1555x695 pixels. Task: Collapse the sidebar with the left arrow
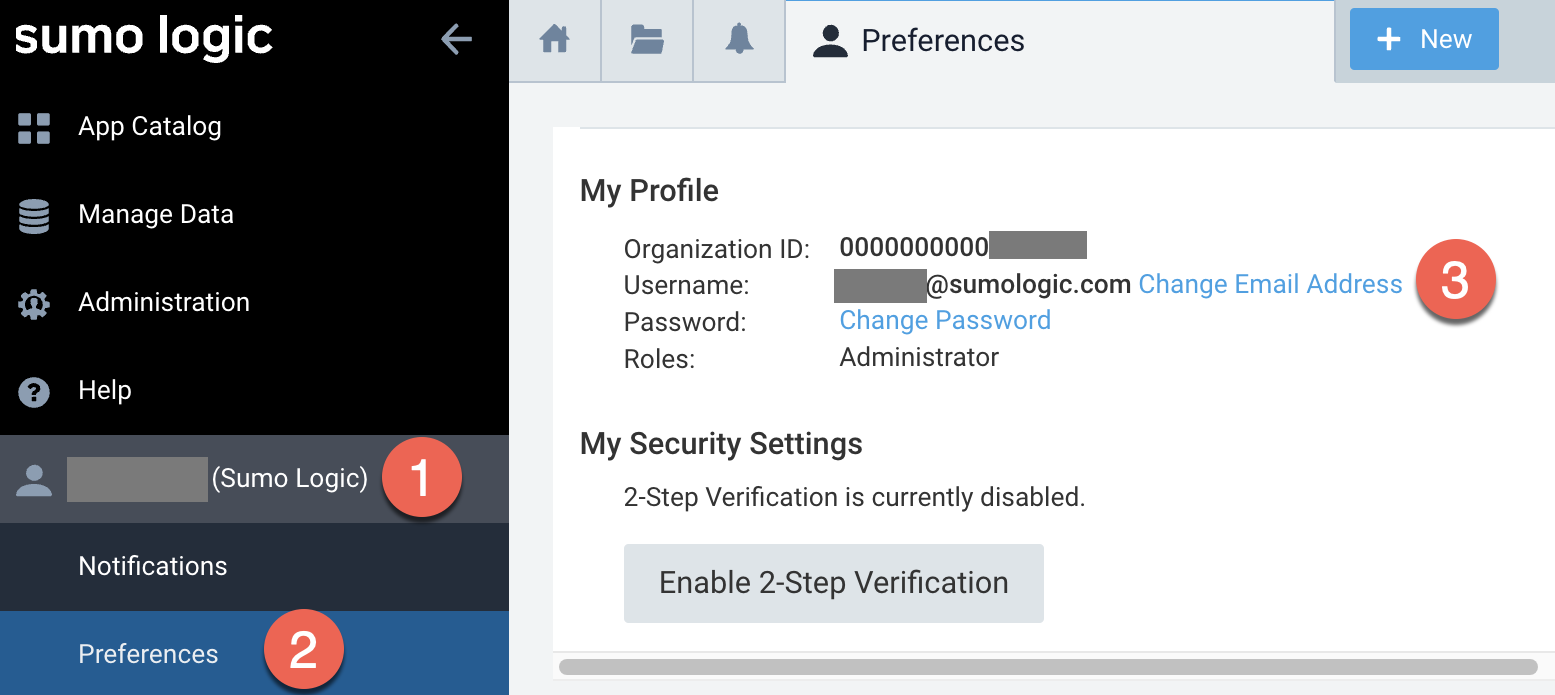point(456,39)
